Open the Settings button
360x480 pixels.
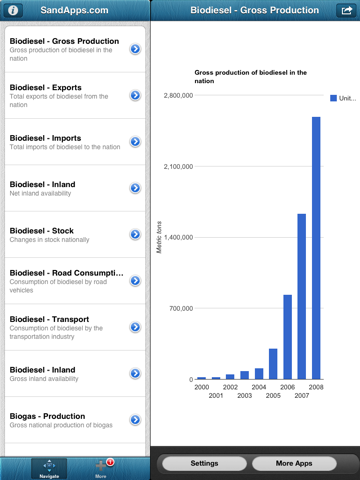204,463
